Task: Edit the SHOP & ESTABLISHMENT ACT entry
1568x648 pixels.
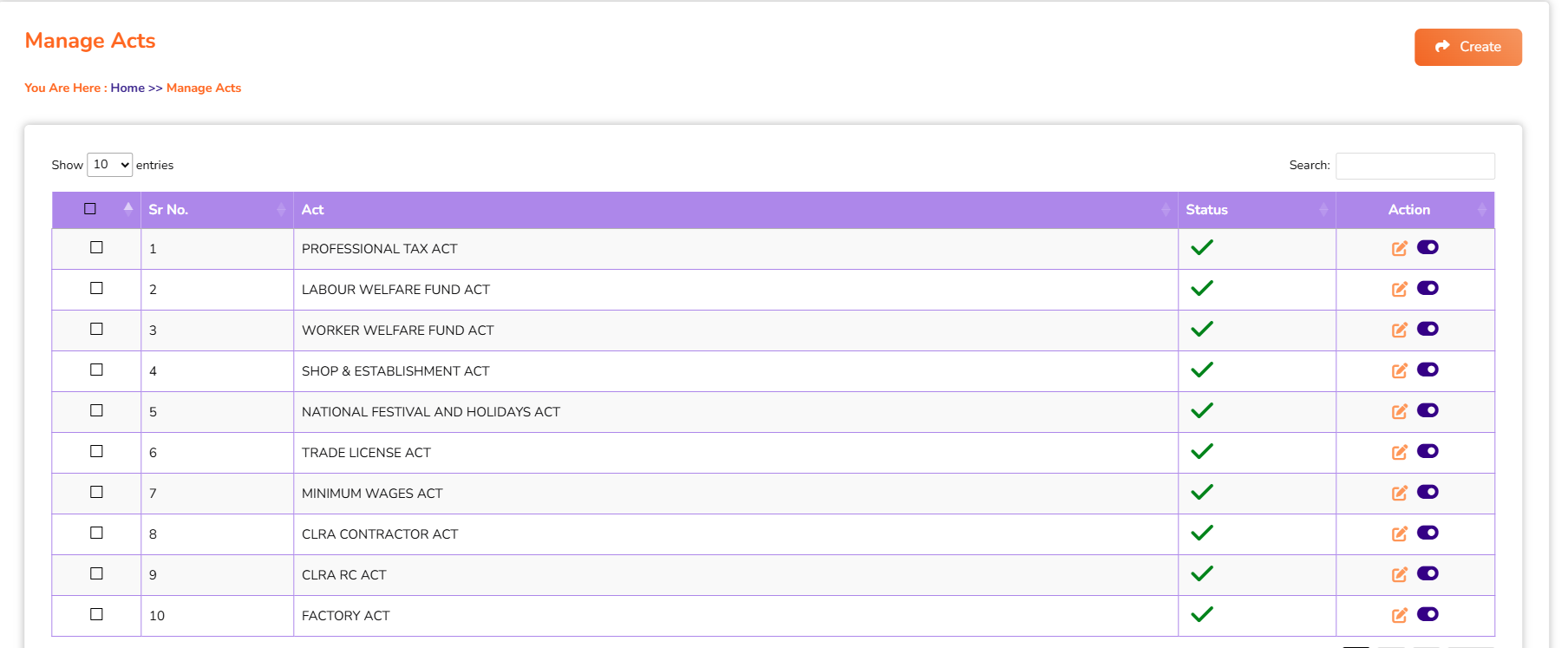Action: (1399, 371)
